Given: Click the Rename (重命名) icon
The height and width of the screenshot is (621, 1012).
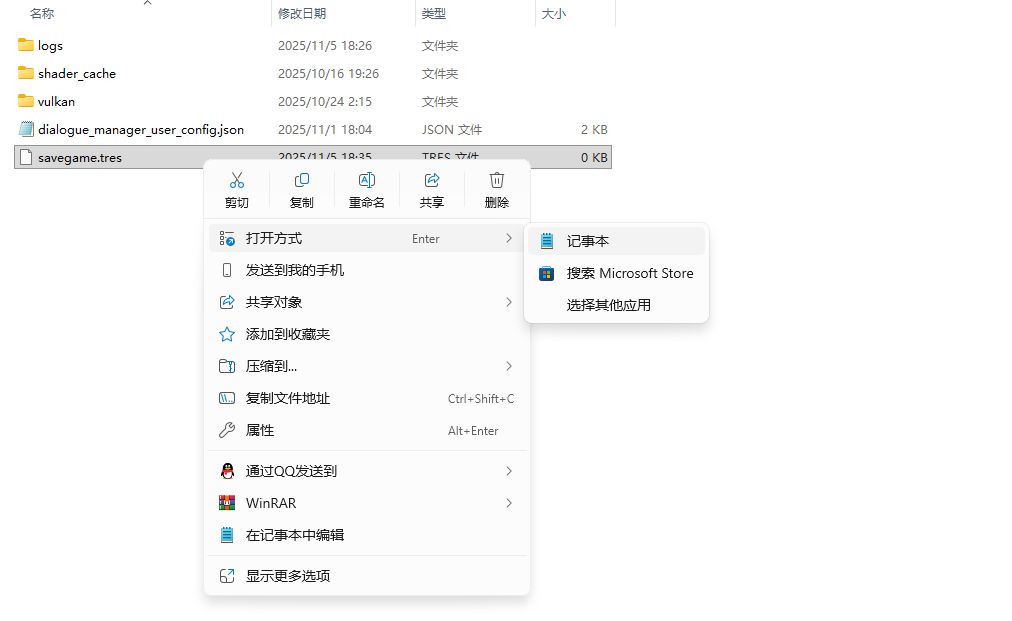Looking at the screenshot, I should coord(367,180).
